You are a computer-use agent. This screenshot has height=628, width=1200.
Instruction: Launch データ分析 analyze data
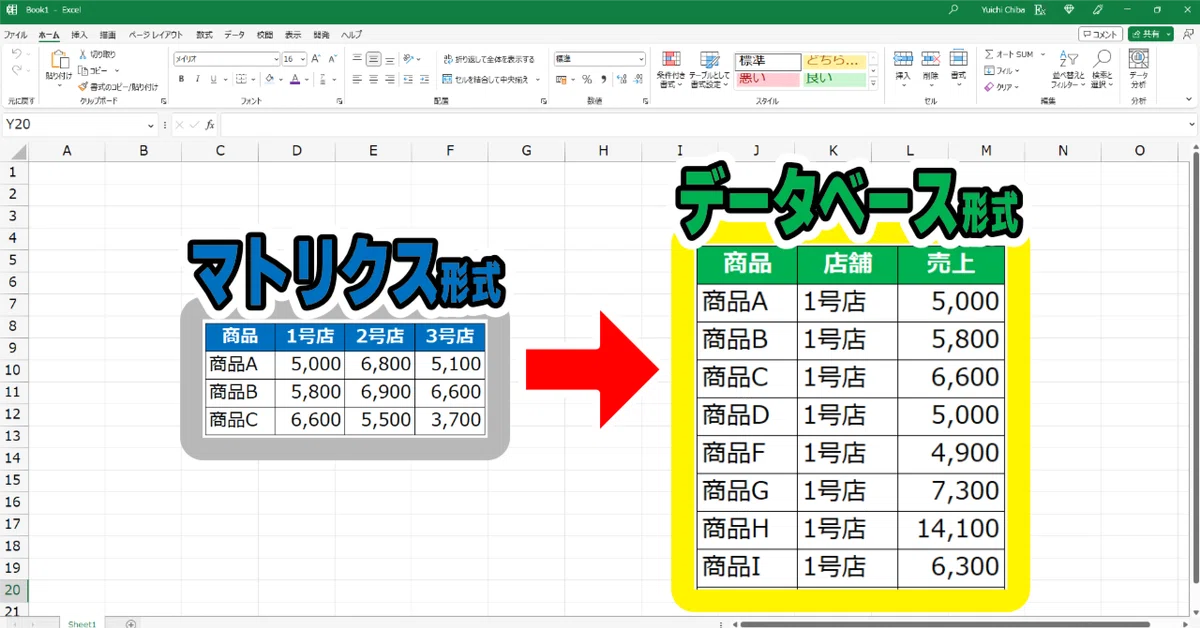pyautogui.click(x=1138, y=66)
